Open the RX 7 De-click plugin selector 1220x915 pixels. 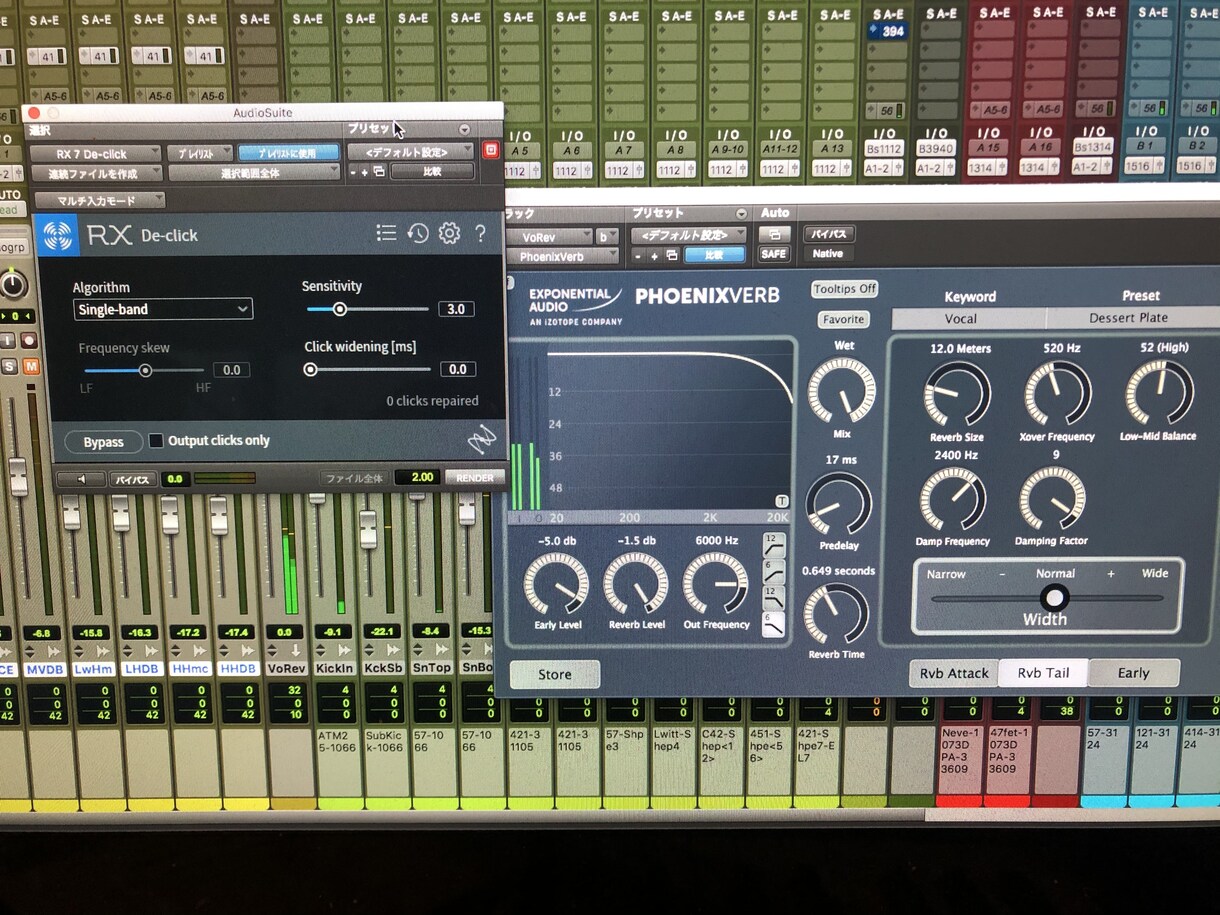95,153
